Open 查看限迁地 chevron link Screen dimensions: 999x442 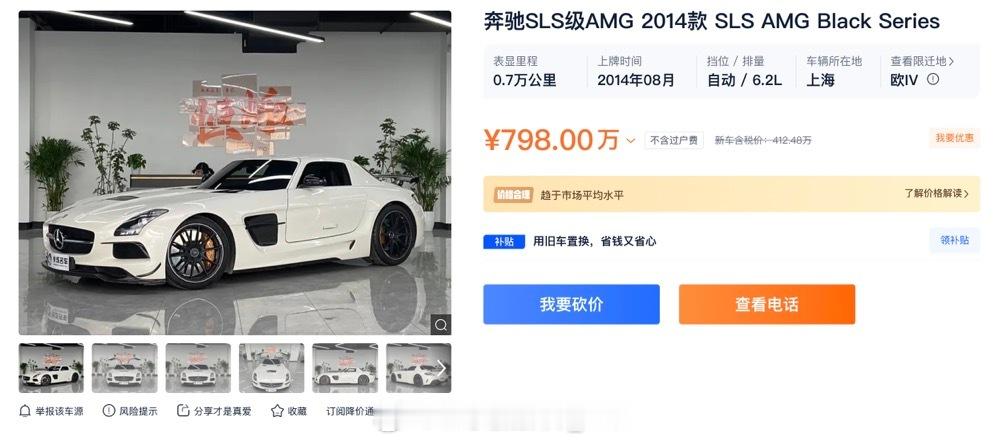(923, 61)
